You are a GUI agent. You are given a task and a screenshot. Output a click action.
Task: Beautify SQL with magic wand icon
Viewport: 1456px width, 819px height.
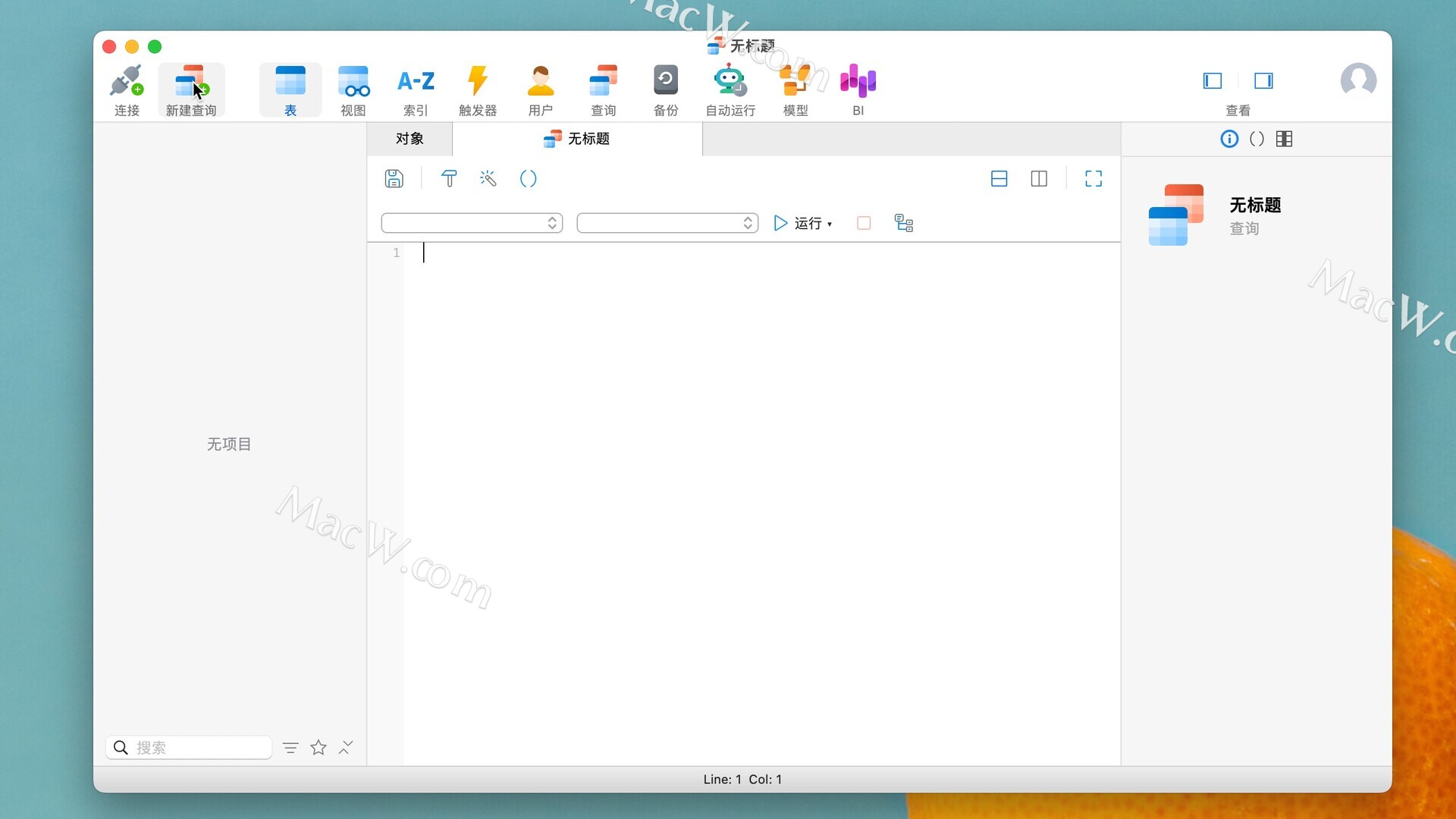488,179
